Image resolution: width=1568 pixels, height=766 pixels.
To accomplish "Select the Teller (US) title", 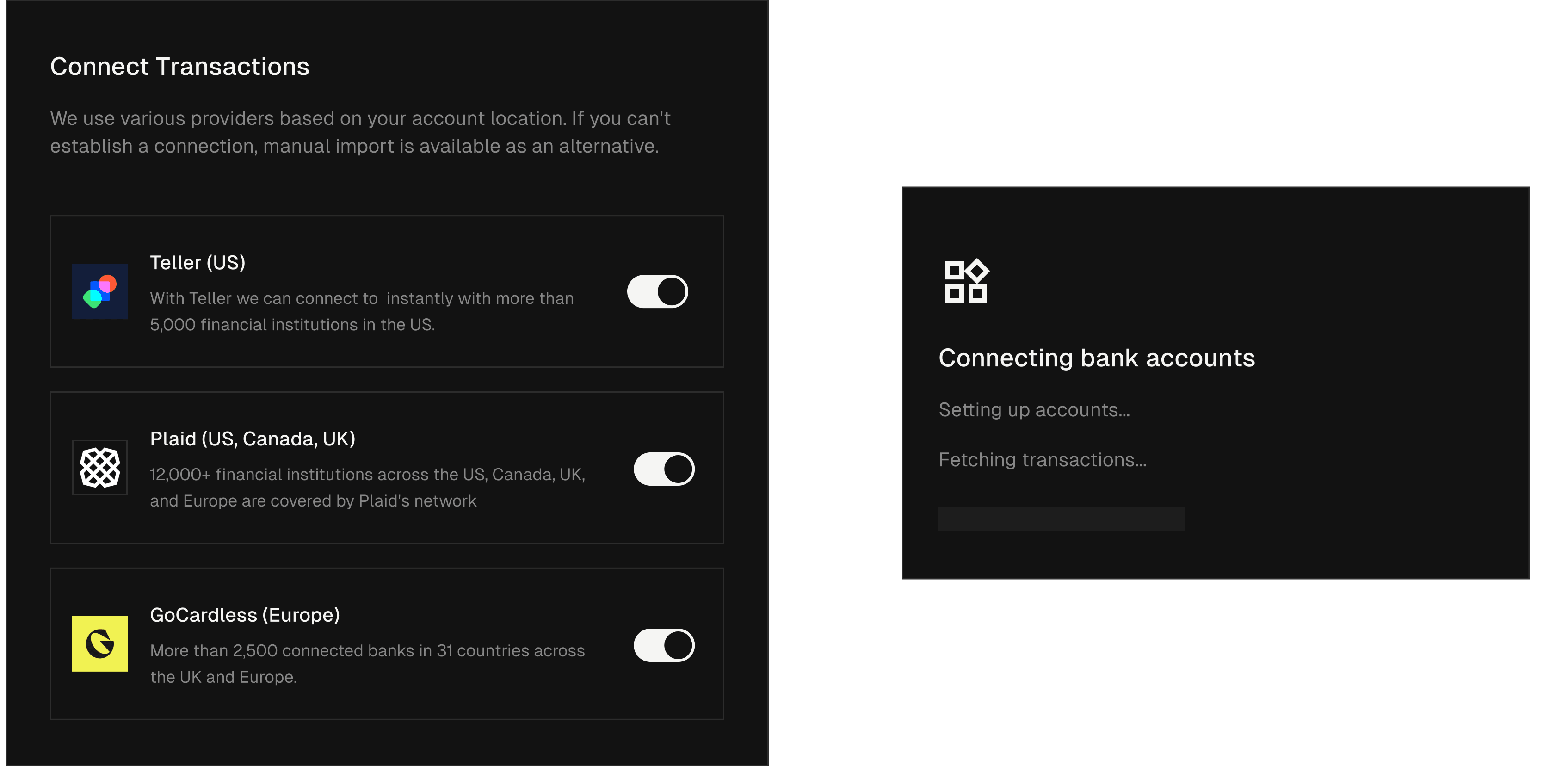I will [197, 262].
